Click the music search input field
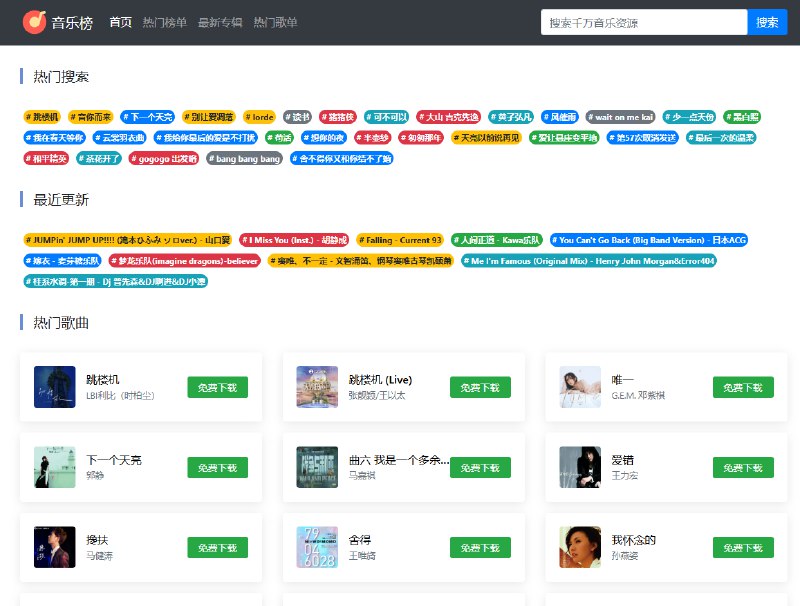This screenshot has height=606, width=800. [643, 22]
